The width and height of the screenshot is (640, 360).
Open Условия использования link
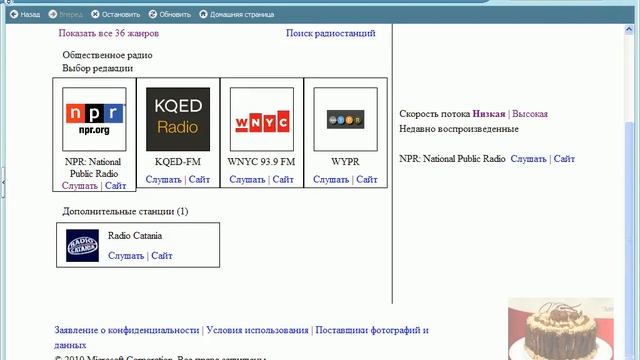[x=257, y=330]
